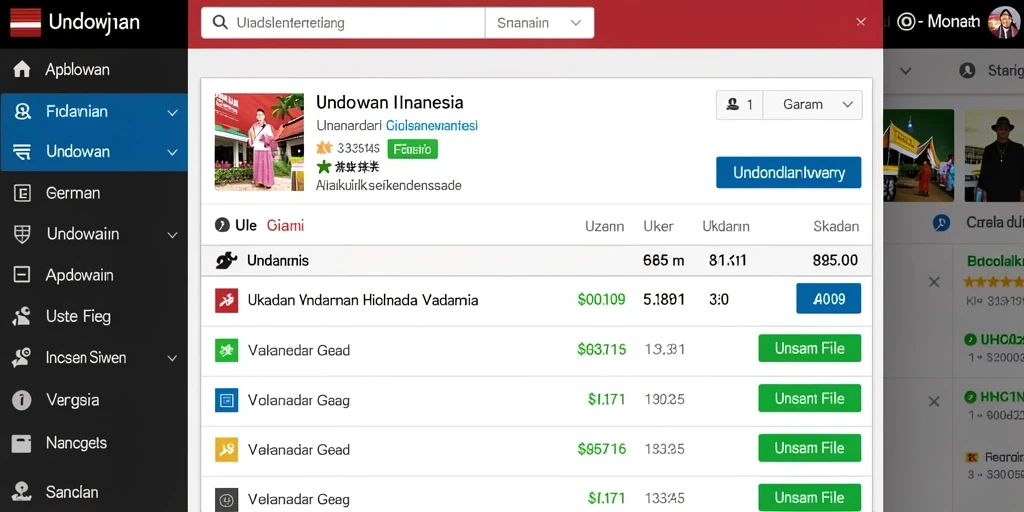The width and height of the screenshot is (1024, 512).
Task: Click the Incsen Siwen sidebar icon
Action: tap(22, 357)
